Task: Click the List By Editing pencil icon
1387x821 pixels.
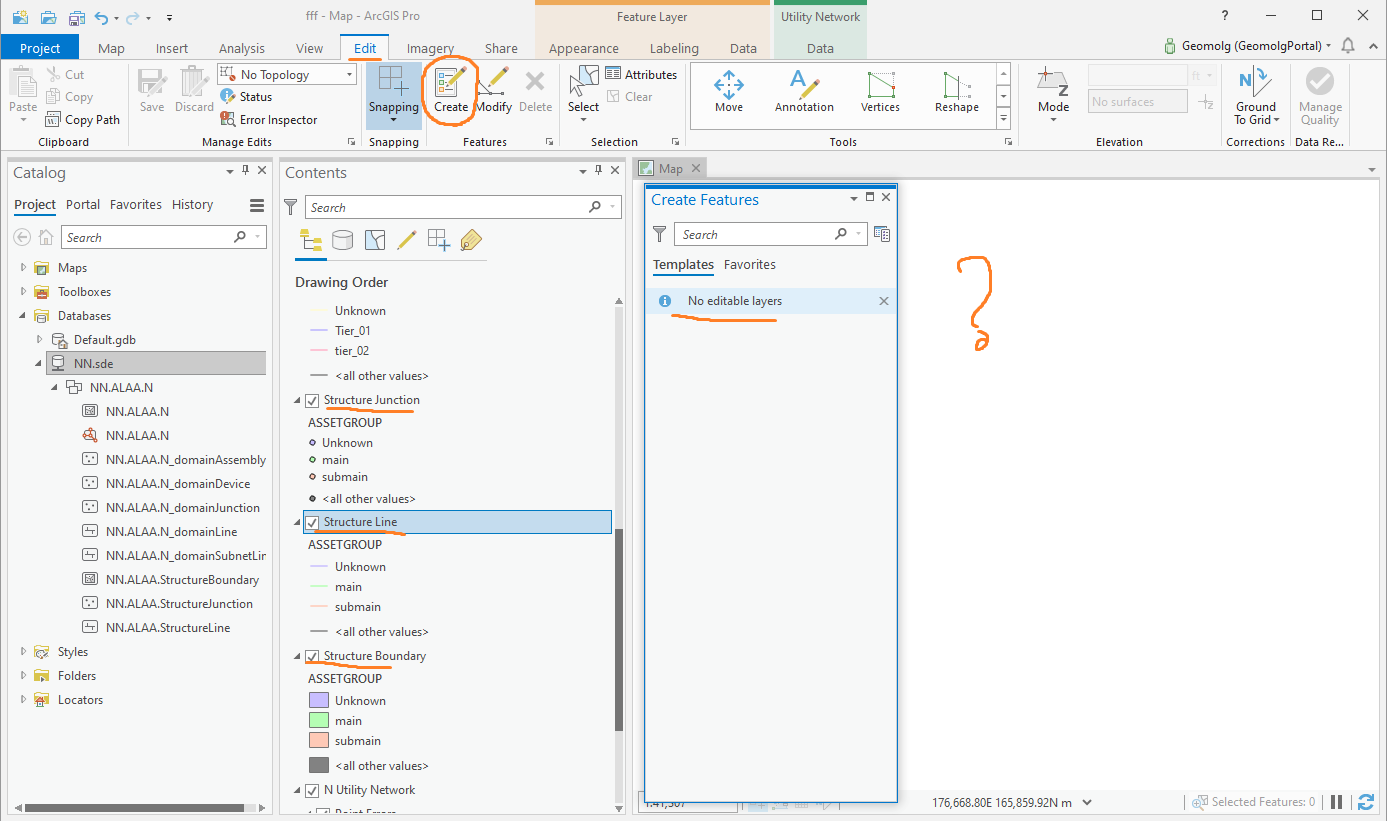Action: (x=407, y=240)
